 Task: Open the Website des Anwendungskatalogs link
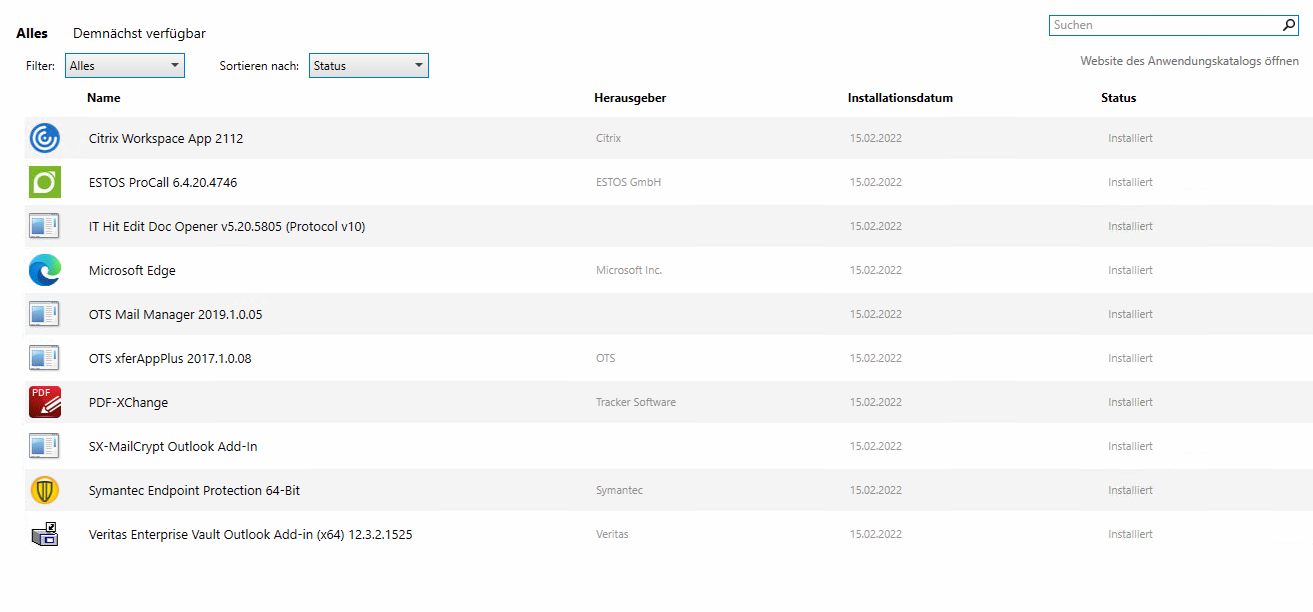pos(1190,61)
